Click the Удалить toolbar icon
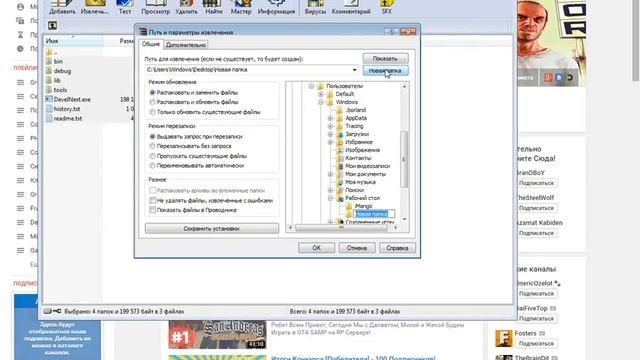 [186, 4]
